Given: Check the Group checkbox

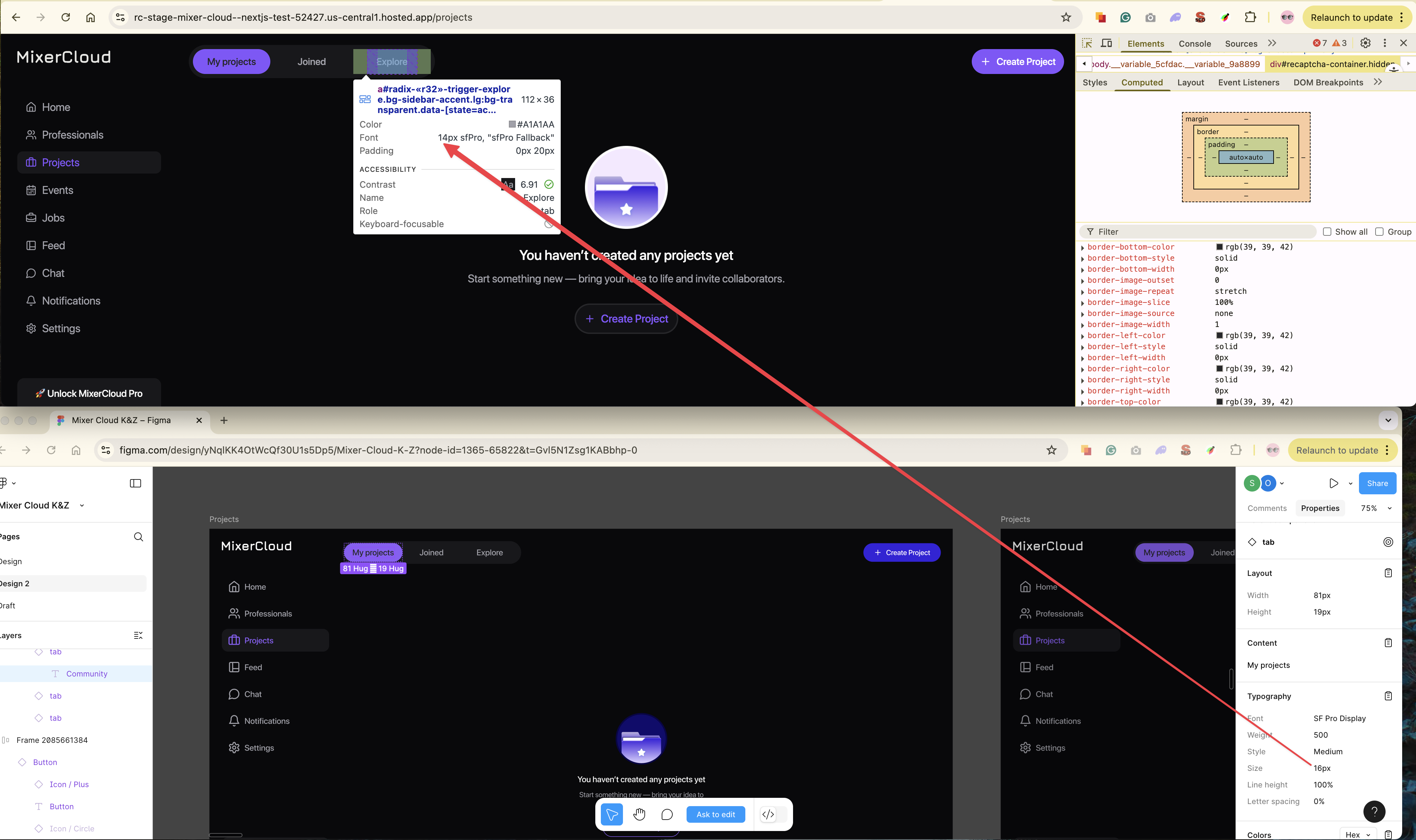Looking at the screenshot, I should 1379,232.
